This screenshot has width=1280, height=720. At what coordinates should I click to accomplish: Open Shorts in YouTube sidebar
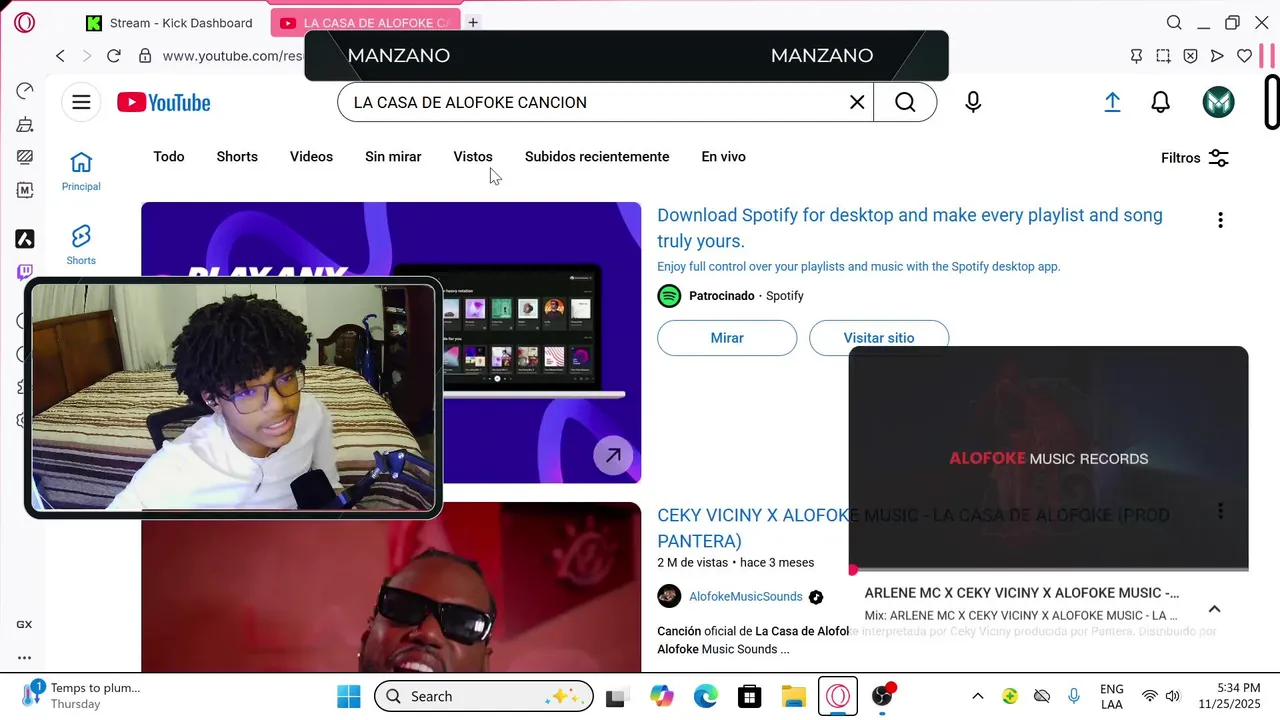tap(81, 245)
